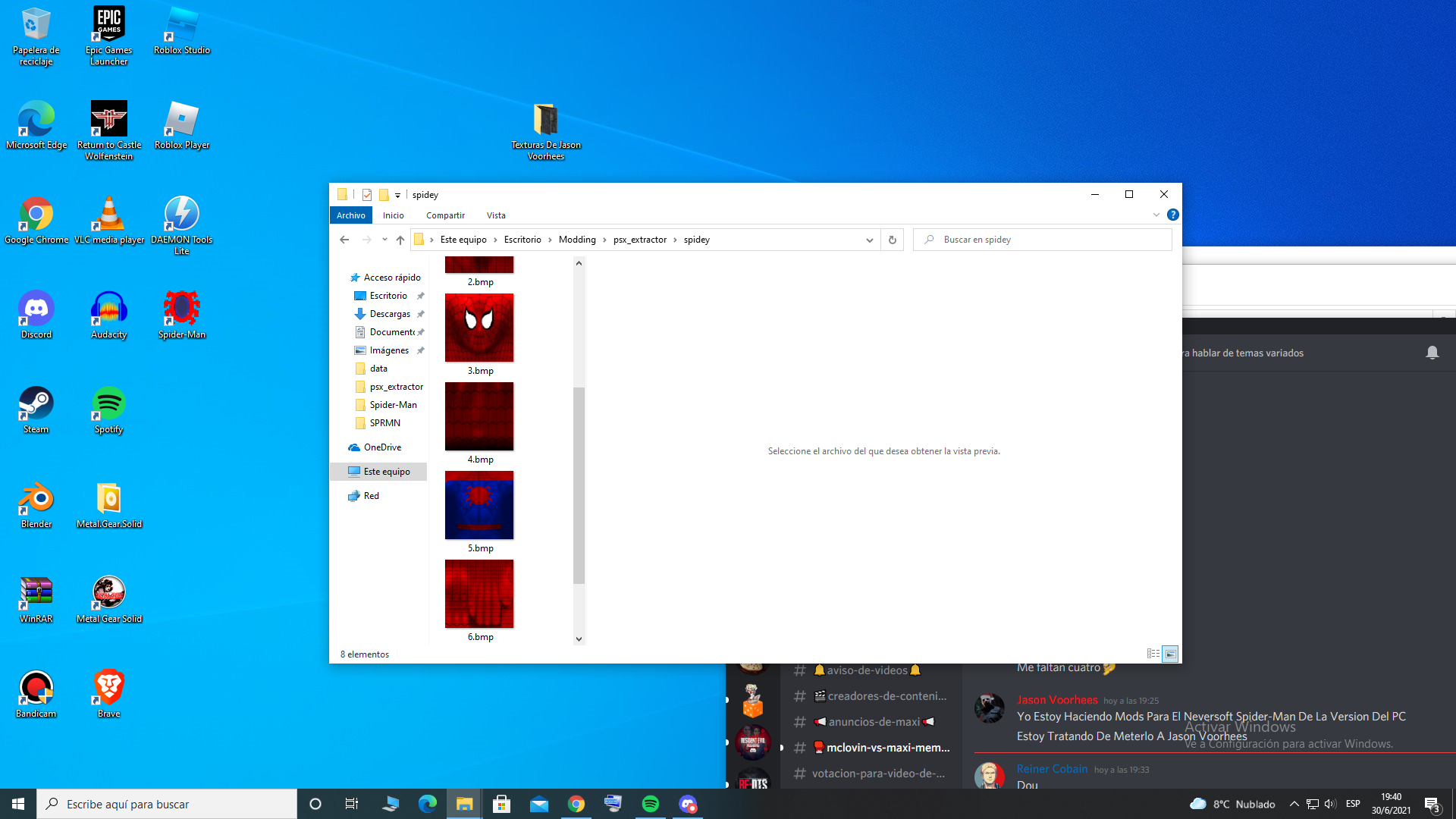This screenshot has width=1456, height=819.
Task: Select Audacity desktop shortcut
Action: [108, 315]
